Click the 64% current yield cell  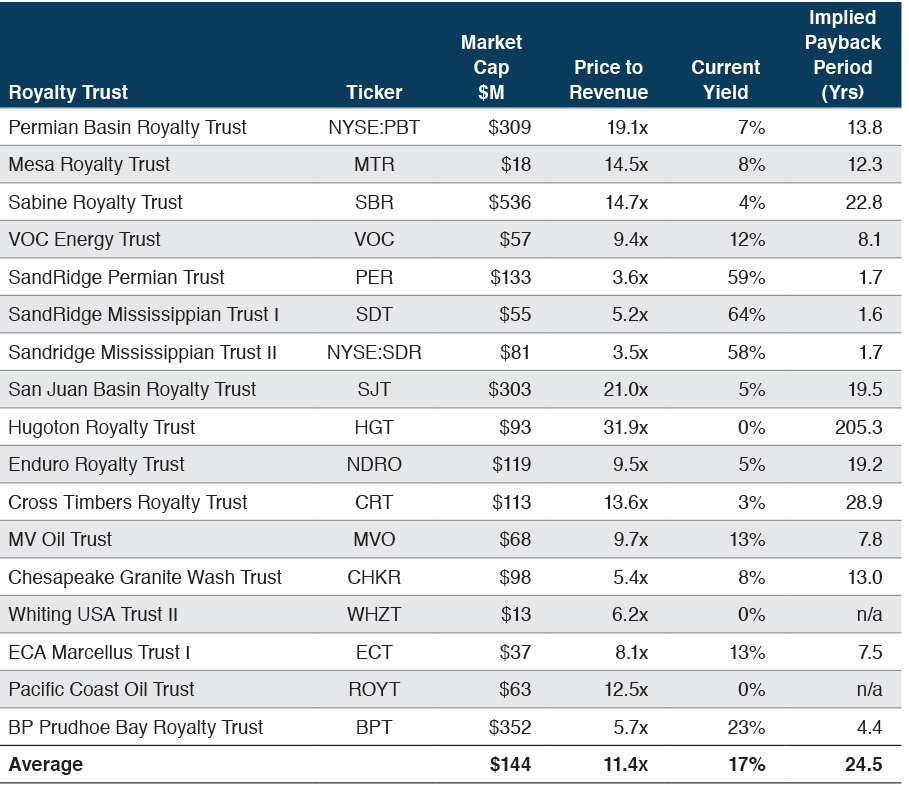point(746,314)
